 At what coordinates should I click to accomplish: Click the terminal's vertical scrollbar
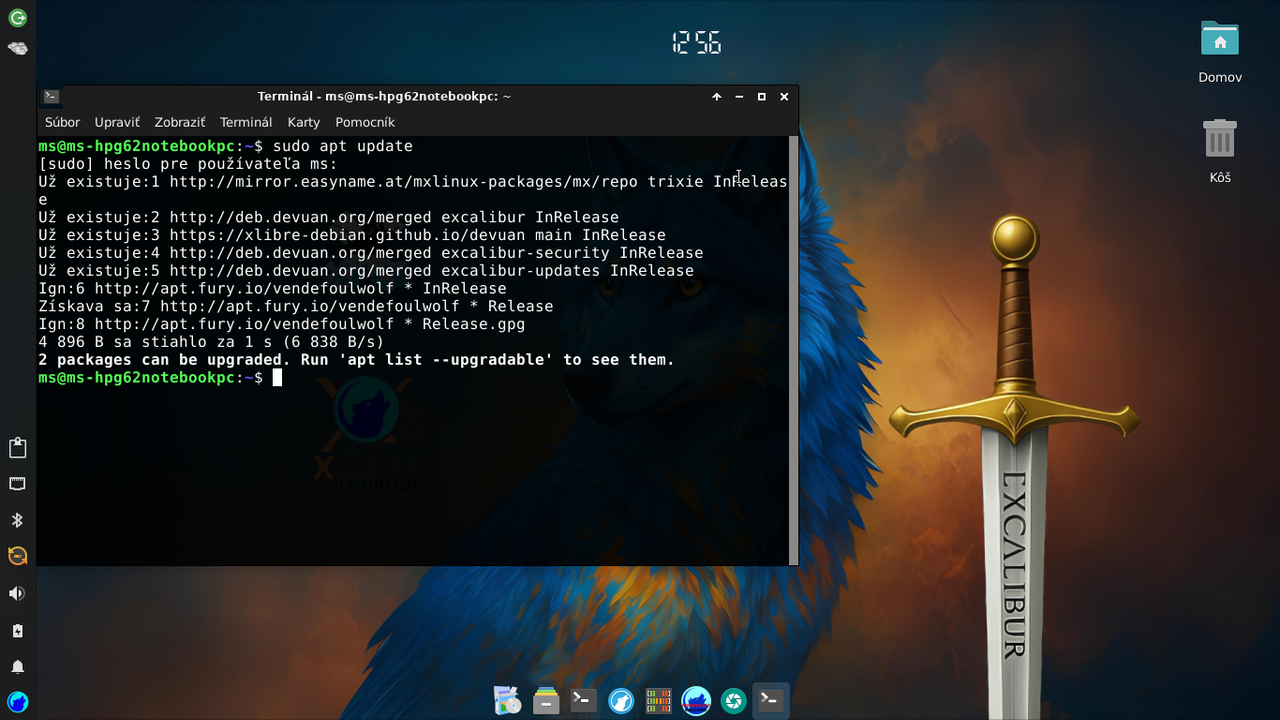tap(793, 351)
